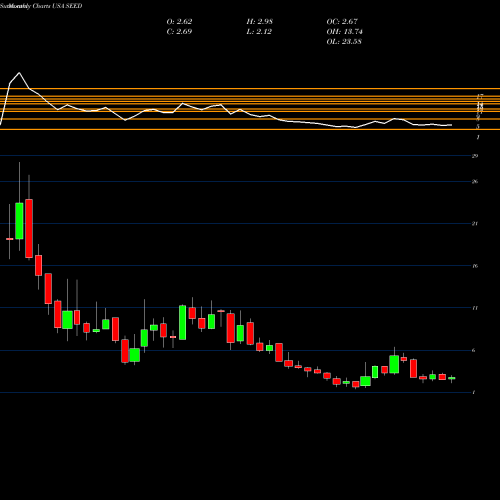Click the '11' price axis label

475,308
